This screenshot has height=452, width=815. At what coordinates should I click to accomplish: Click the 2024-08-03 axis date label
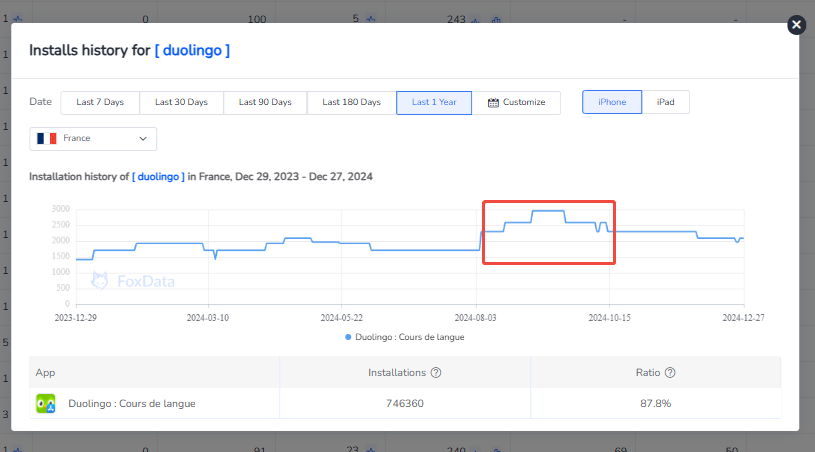pos(476,317)
